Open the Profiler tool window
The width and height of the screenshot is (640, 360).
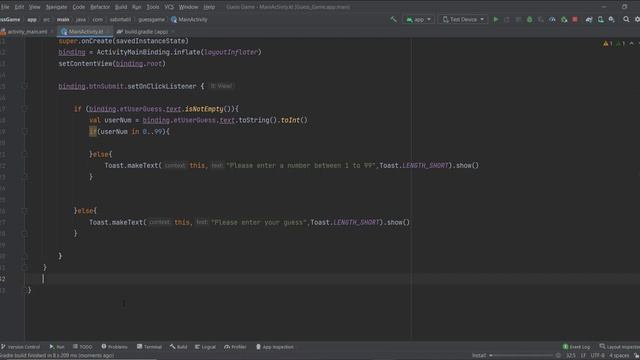pos(236,347)
